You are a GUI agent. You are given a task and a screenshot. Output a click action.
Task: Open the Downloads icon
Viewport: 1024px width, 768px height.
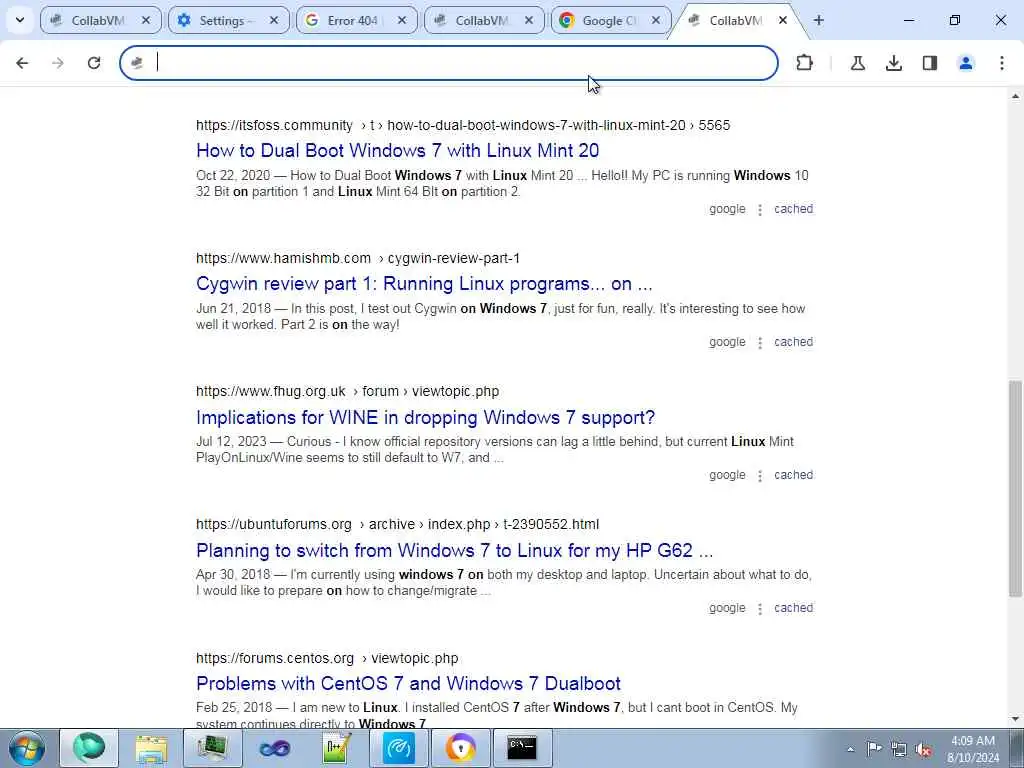(x=894, y=63)
